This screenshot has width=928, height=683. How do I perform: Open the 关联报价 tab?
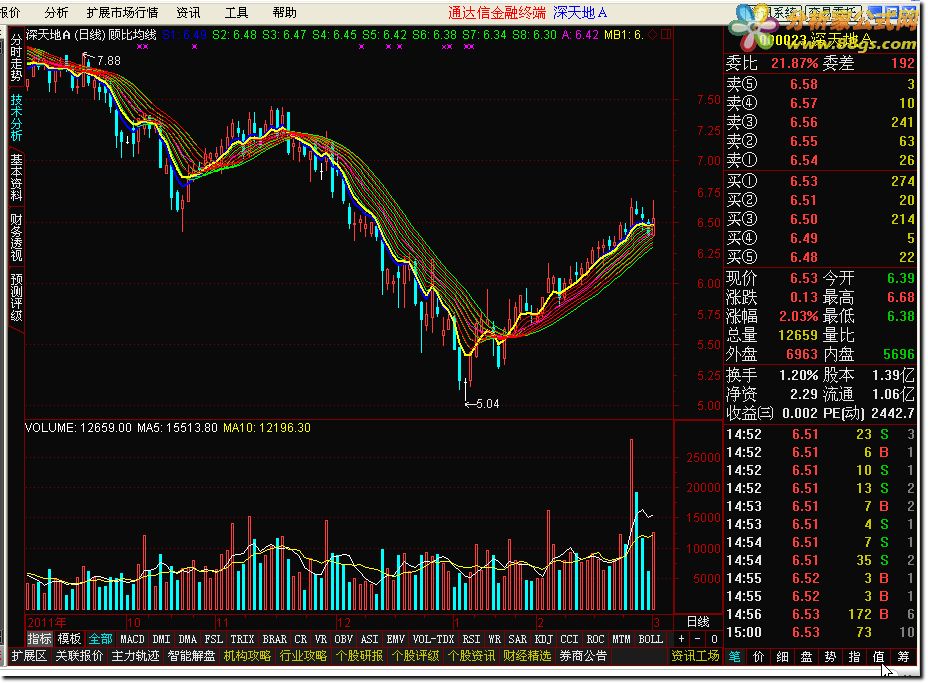tap(79, 656)
